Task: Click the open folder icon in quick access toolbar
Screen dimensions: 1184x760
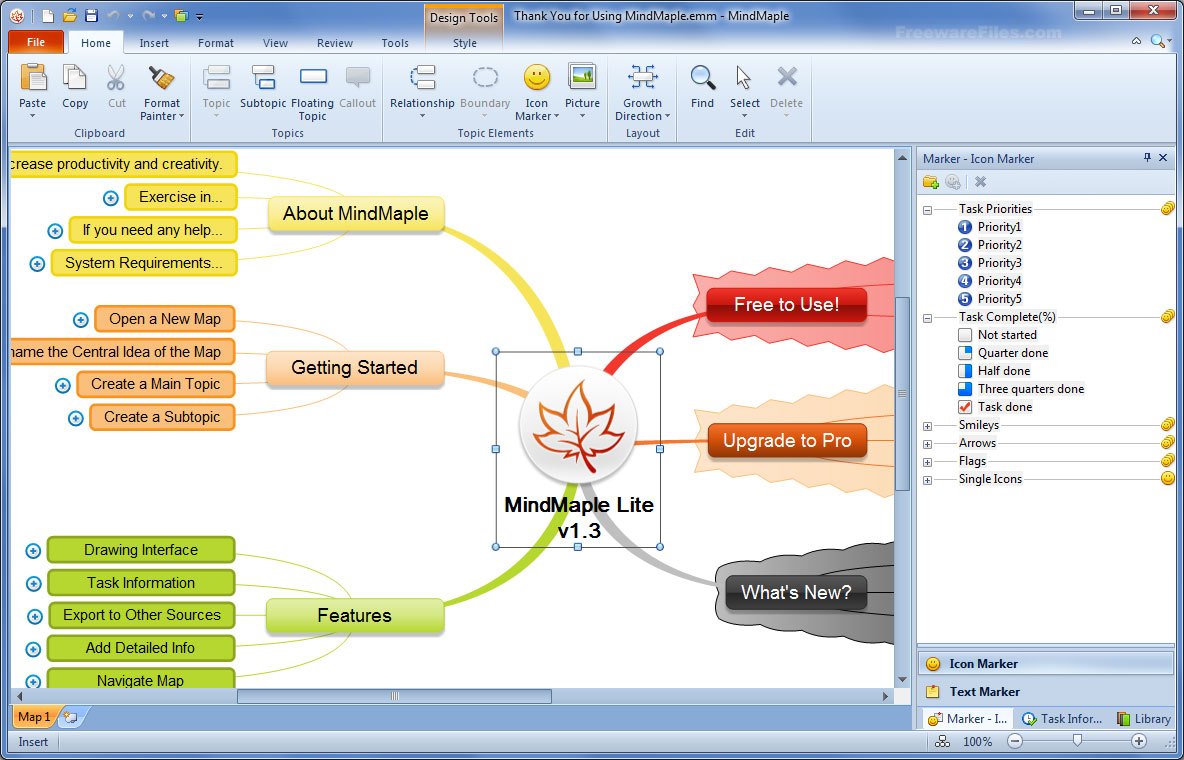Action: pos(69,15)
